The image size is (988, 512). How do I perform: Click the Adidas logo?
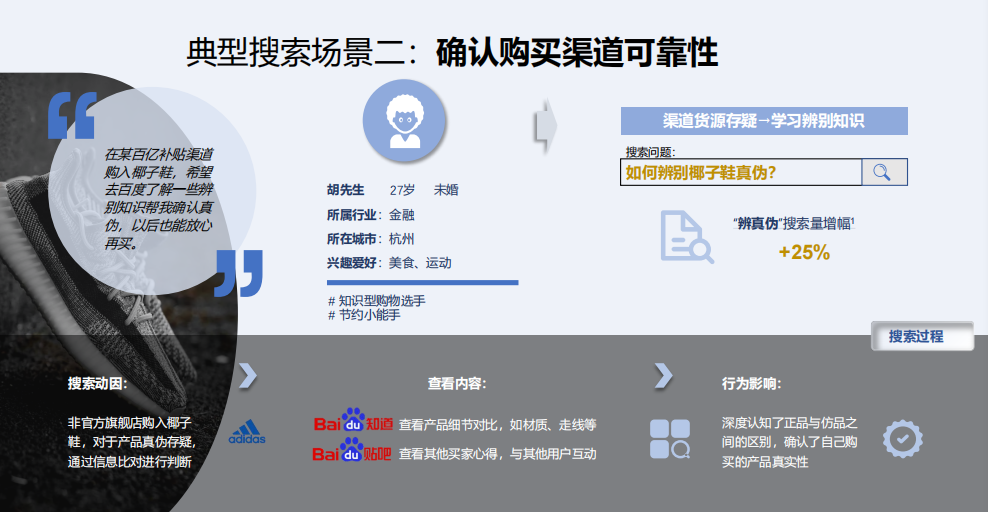pyautogui.click(x=247, y=432)
